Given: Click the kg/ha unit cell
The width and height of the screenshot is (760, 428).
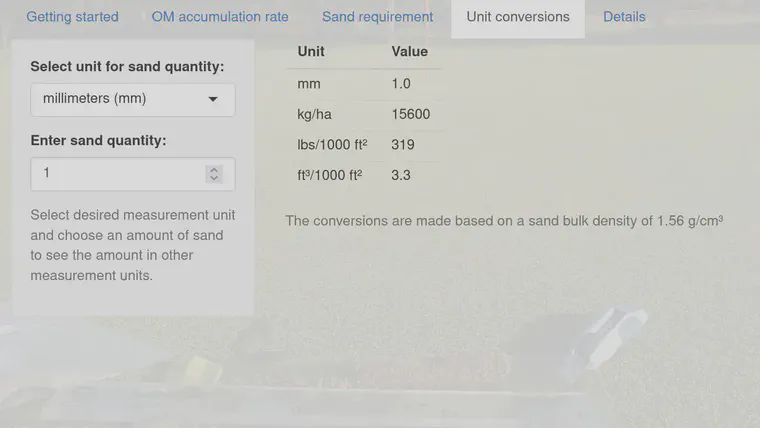Looking at the screenshot, I should (315, 114).
